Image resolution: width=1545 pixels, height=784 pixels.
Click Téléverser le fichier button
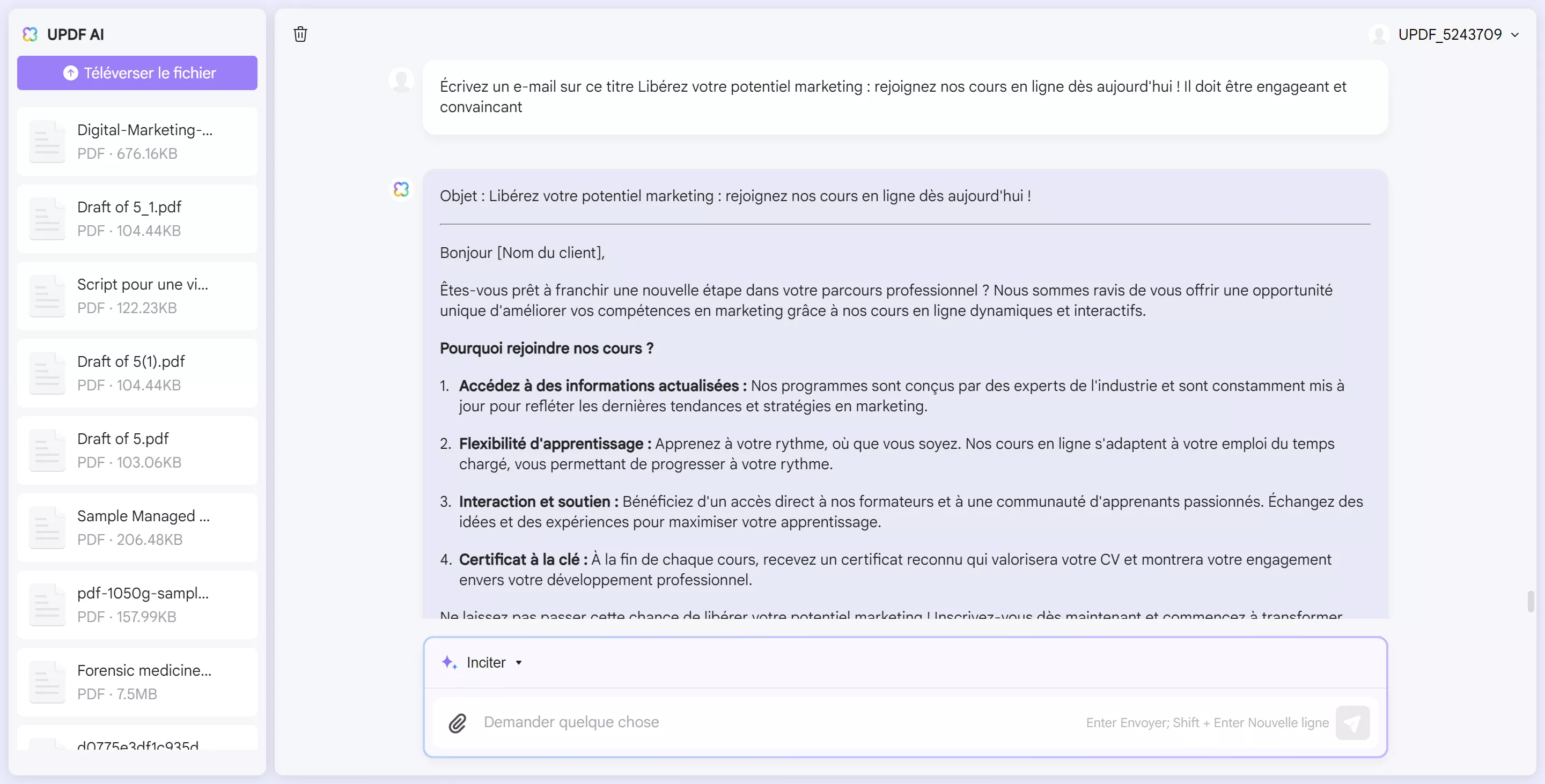click(137, 72)
